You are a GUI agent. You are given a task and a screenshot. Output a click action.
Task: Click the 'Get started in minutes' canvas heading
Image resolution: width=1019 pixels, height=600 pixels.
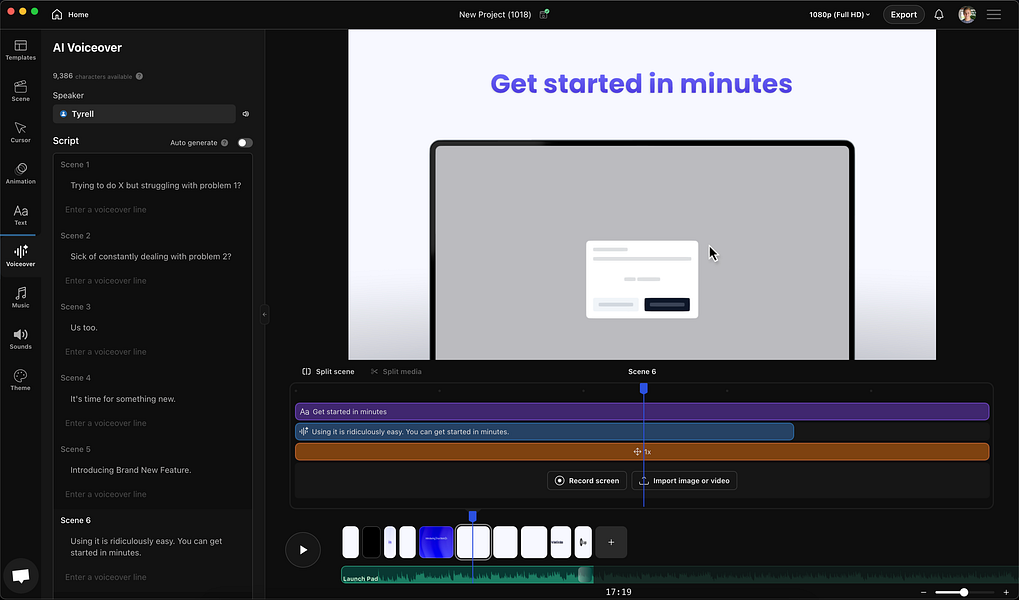641,84
